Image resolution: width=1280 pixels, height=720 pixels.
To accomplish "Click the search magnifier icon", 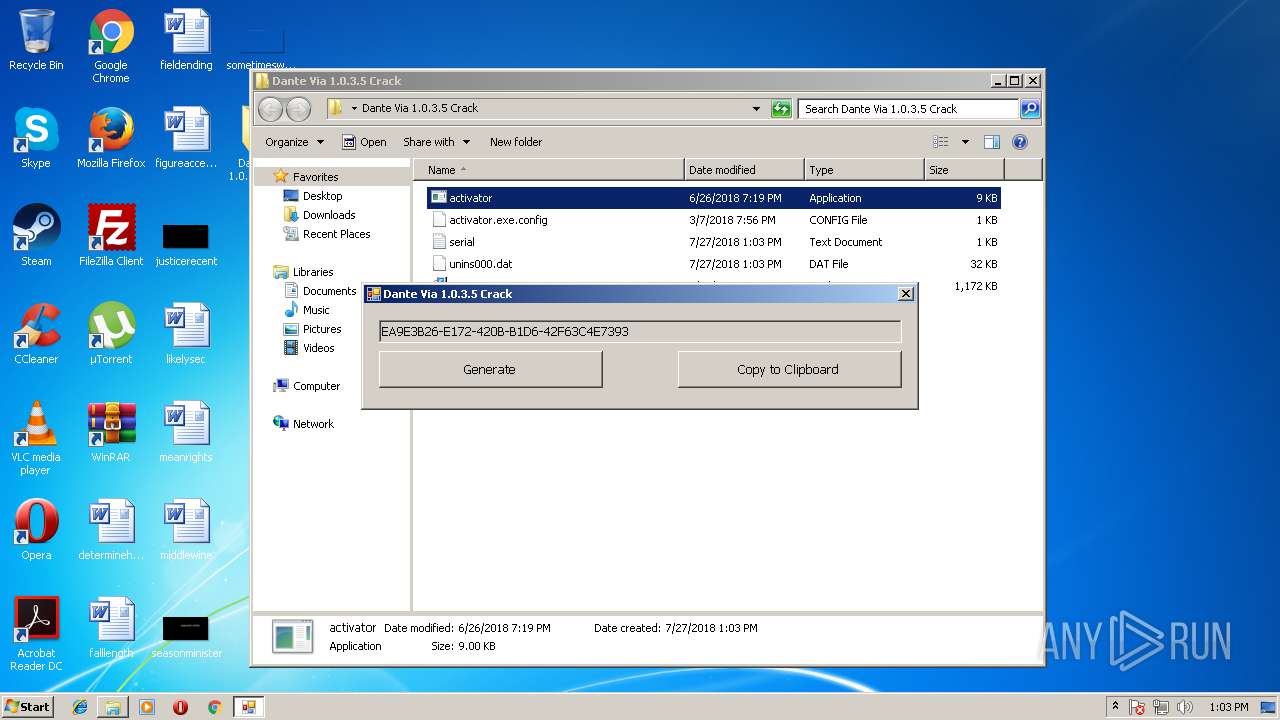I will tap(1029, 109).
